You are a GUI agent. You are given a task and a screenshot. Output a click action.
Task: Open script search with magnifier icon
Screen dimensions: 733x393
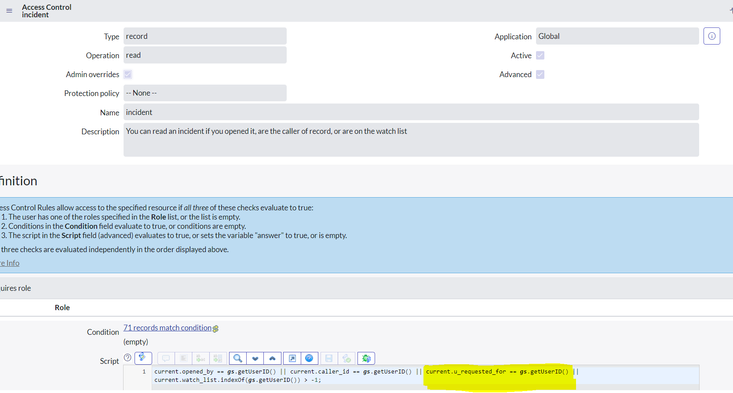[x=237, y=358]
